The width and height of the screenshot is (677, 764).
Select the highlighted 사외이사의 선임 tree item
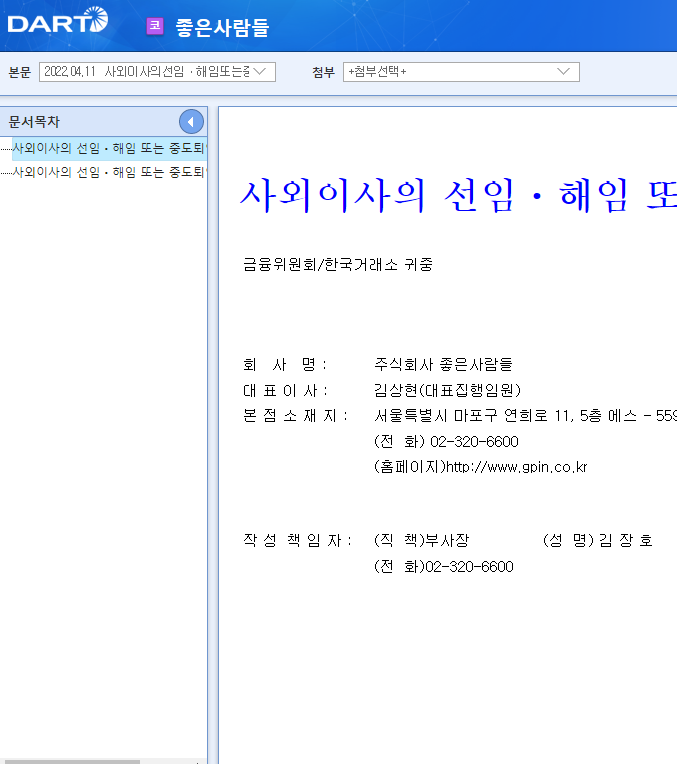tap(109, 148)
